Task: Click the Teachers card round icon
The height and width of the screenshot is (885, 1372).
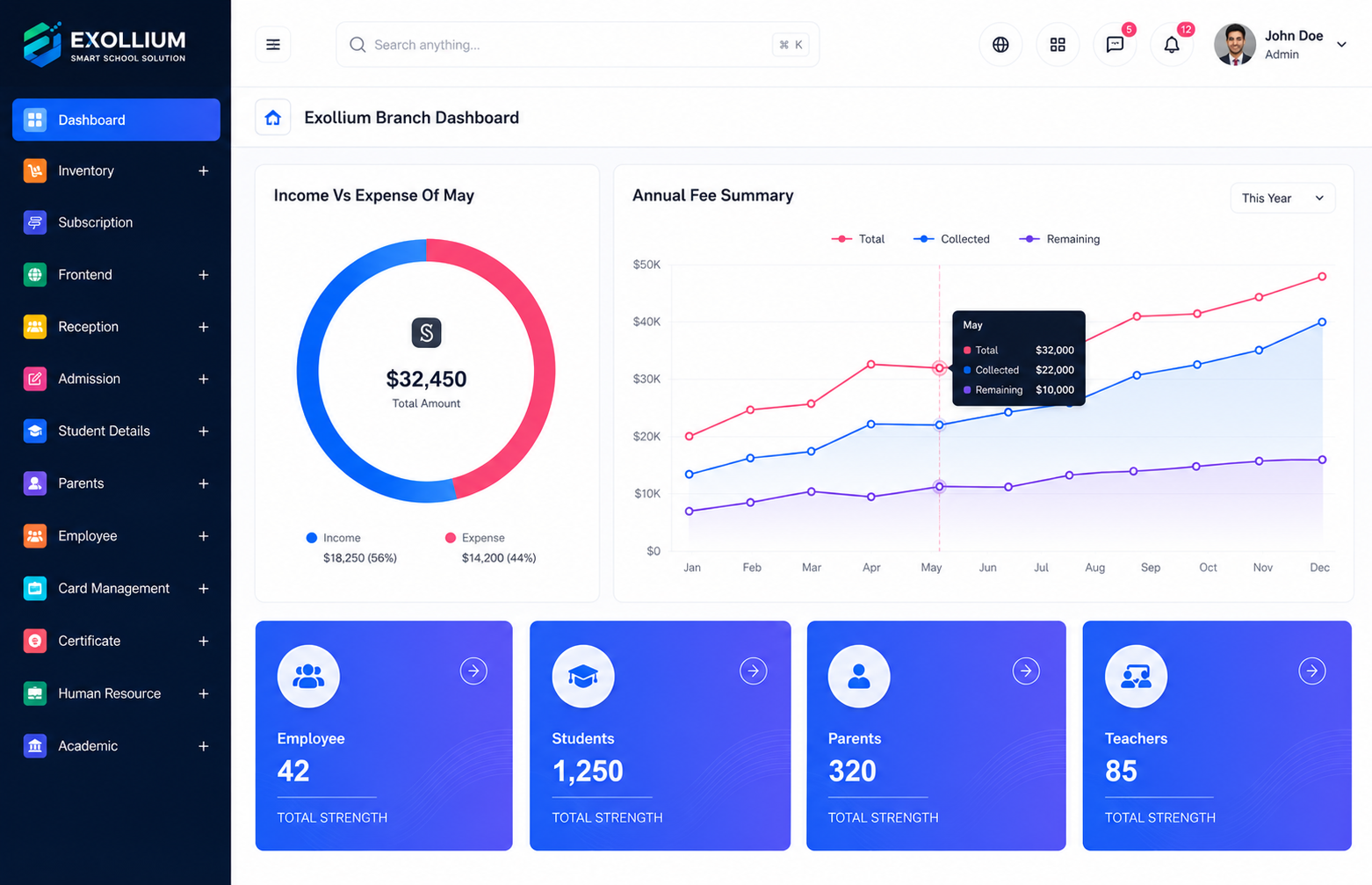Action: [x=1136, y=676]
